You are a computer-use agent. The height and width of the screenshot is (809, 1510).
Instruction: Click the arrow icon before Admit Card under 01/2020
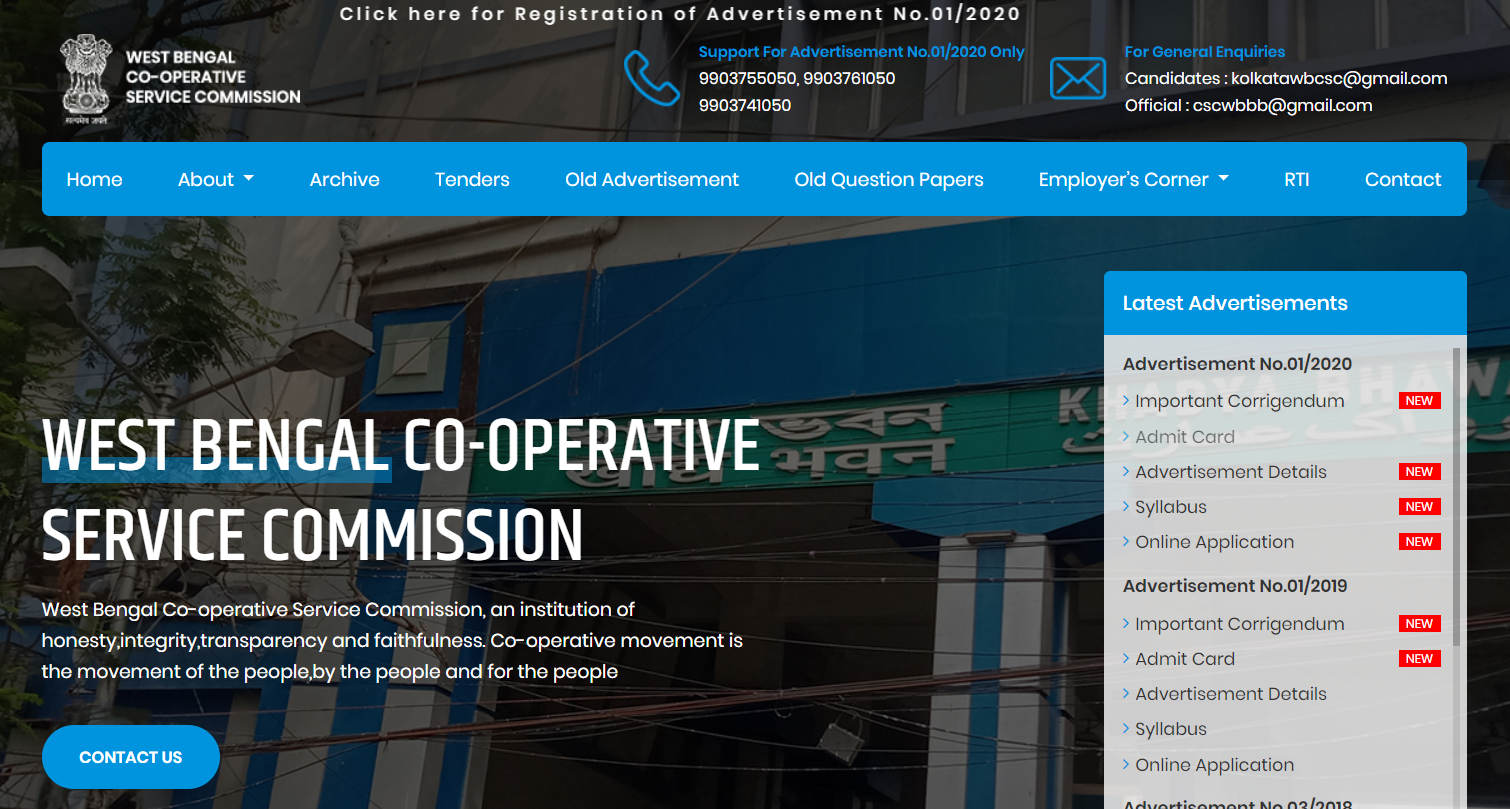pyautogui.click(x=1128, y=436)
